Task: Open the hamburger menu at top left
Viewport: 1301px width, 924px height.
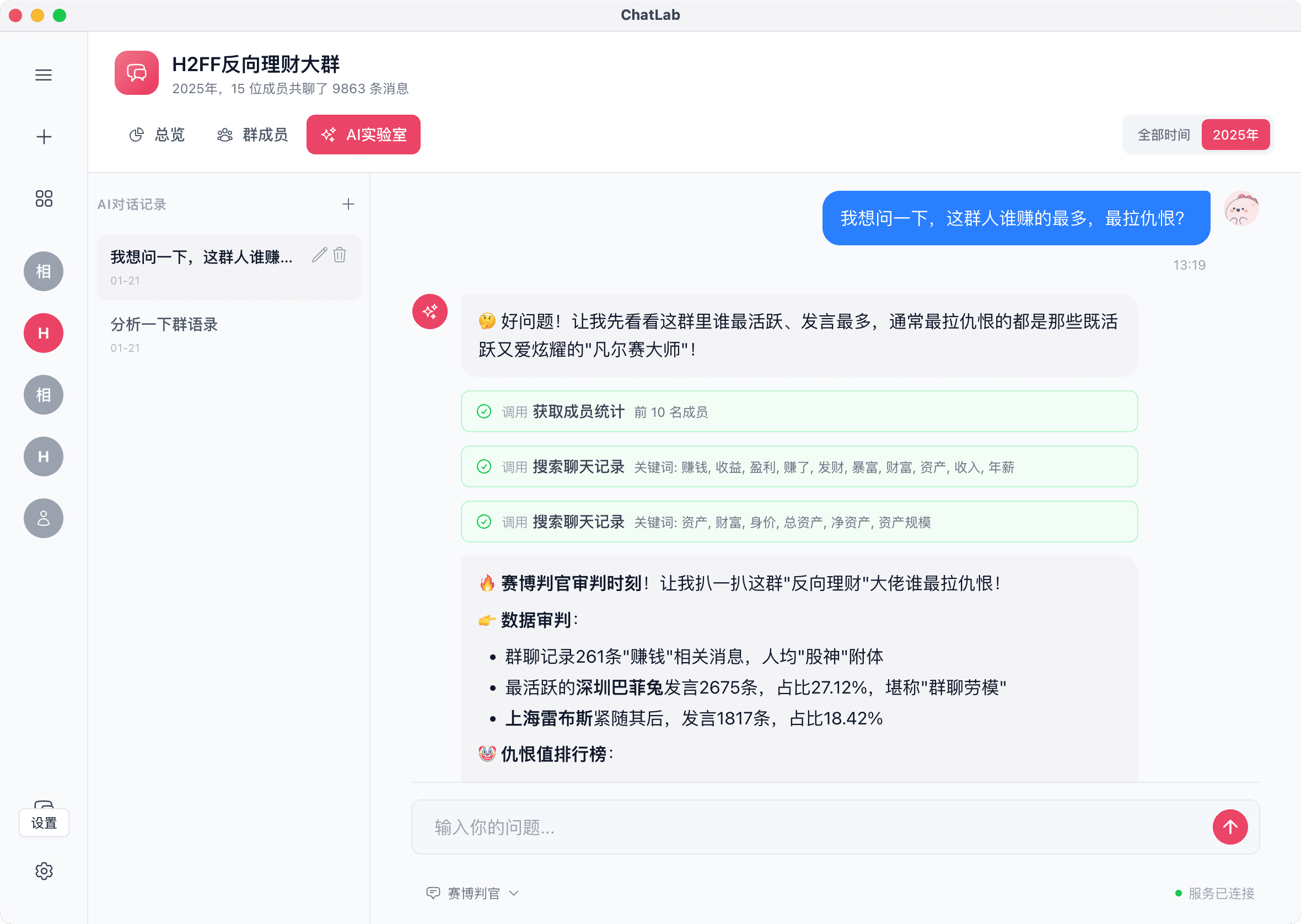Action: [x=44, y=74]
